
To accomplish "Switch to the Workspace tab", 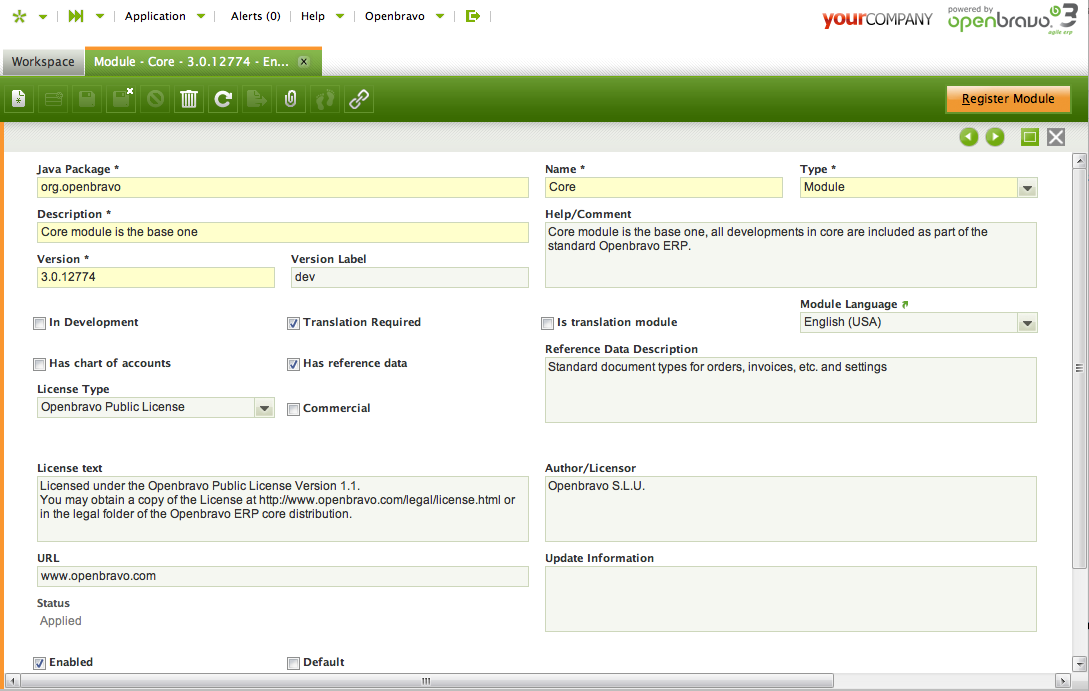I will tap(43, 62).
